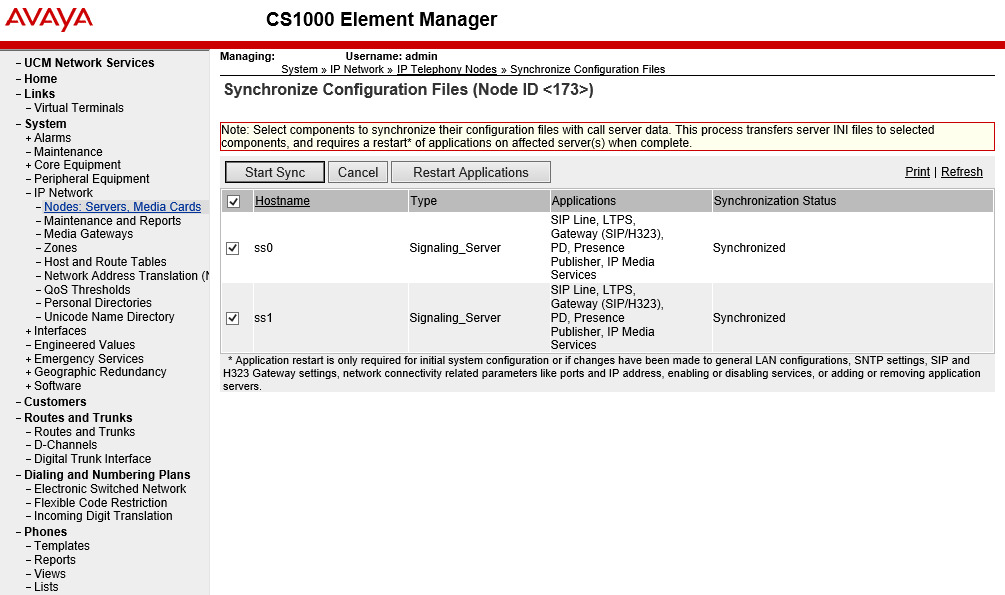Open the Links navigation section
The height and width of the screenshot is (595, 1005).
pyautogui.click(x=39, y=94)
